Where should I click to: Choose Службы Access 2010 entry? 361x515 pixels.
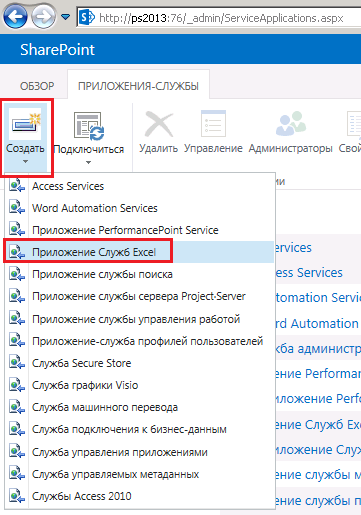(82, 496)
